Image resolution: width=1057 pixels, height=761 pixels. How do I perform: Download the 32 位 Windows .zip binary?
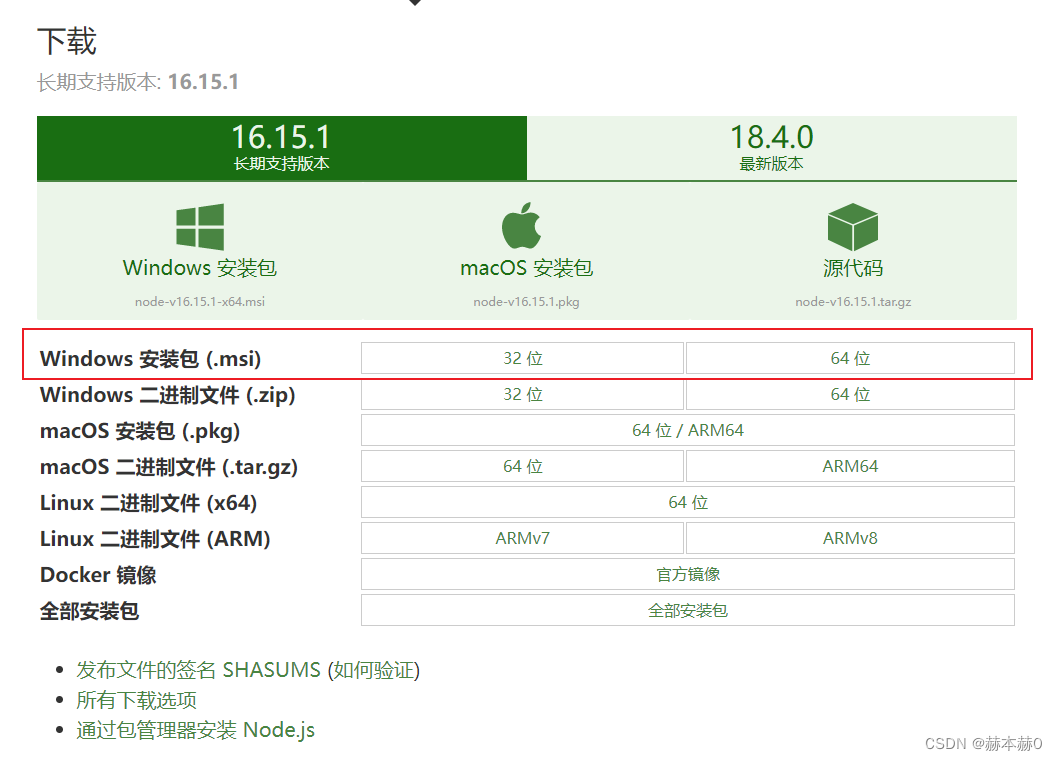(x=522, y=394)
